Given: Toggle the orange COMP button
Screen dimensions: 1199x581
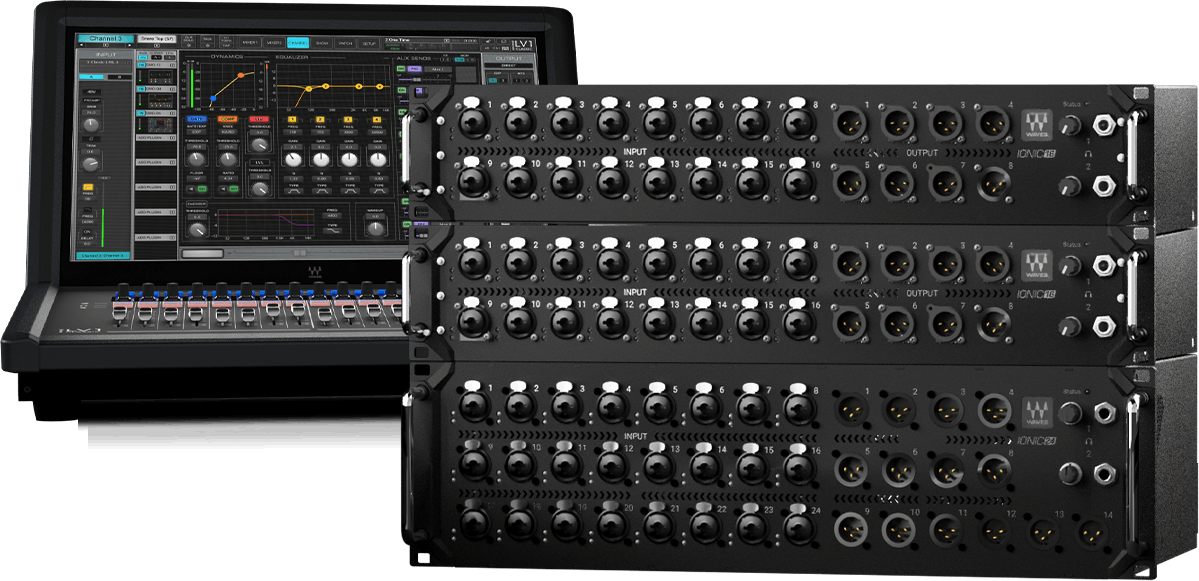Looking at the screenshot, I should (x=227, y=118).
